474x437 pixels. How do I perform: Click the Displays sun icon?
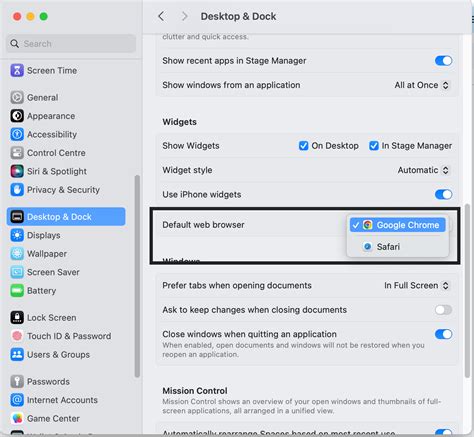(x=17, y=235)
